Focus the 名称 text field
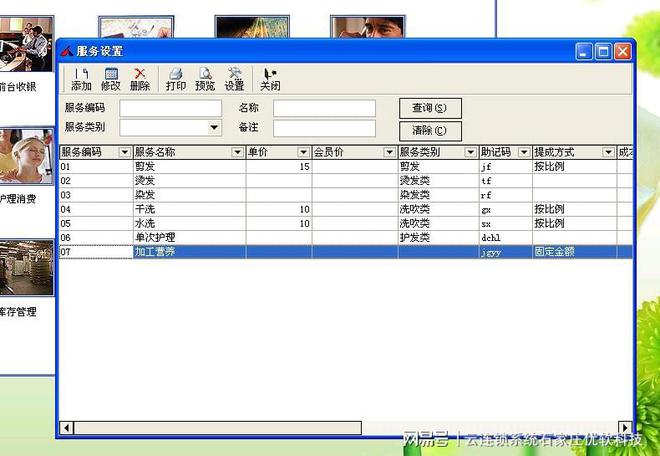The width and height of the screenshot is (660, 456). click(x=324, y=108)
